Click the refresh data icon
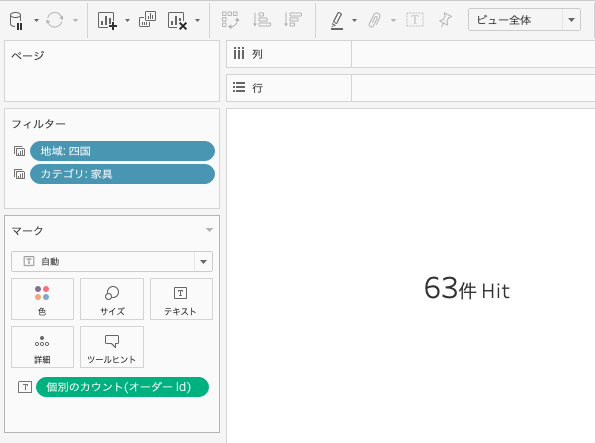This screenshot has width=595, height=443. [55, 20]
